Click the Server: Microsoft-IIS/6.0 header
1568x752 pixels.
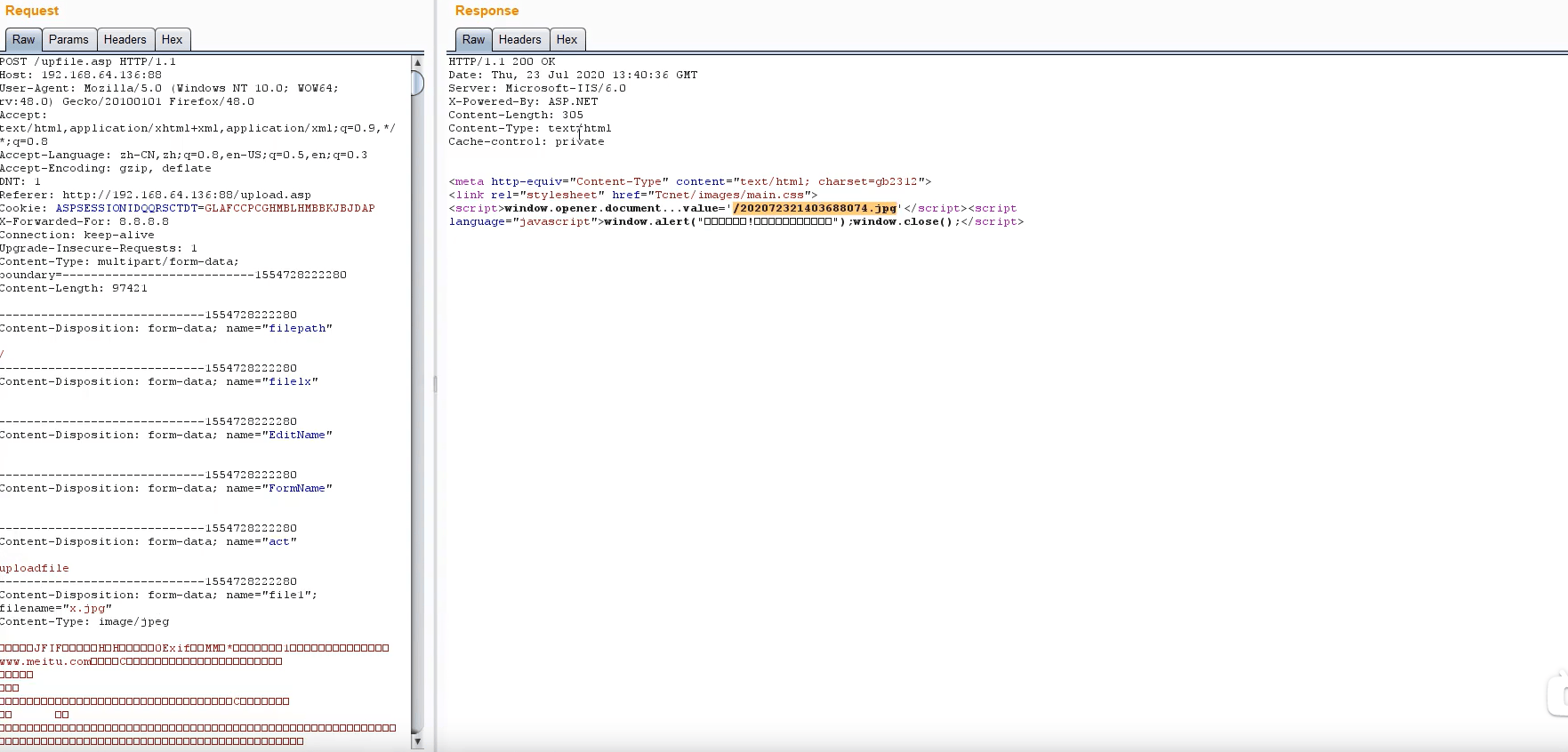[x=537, y=88]
